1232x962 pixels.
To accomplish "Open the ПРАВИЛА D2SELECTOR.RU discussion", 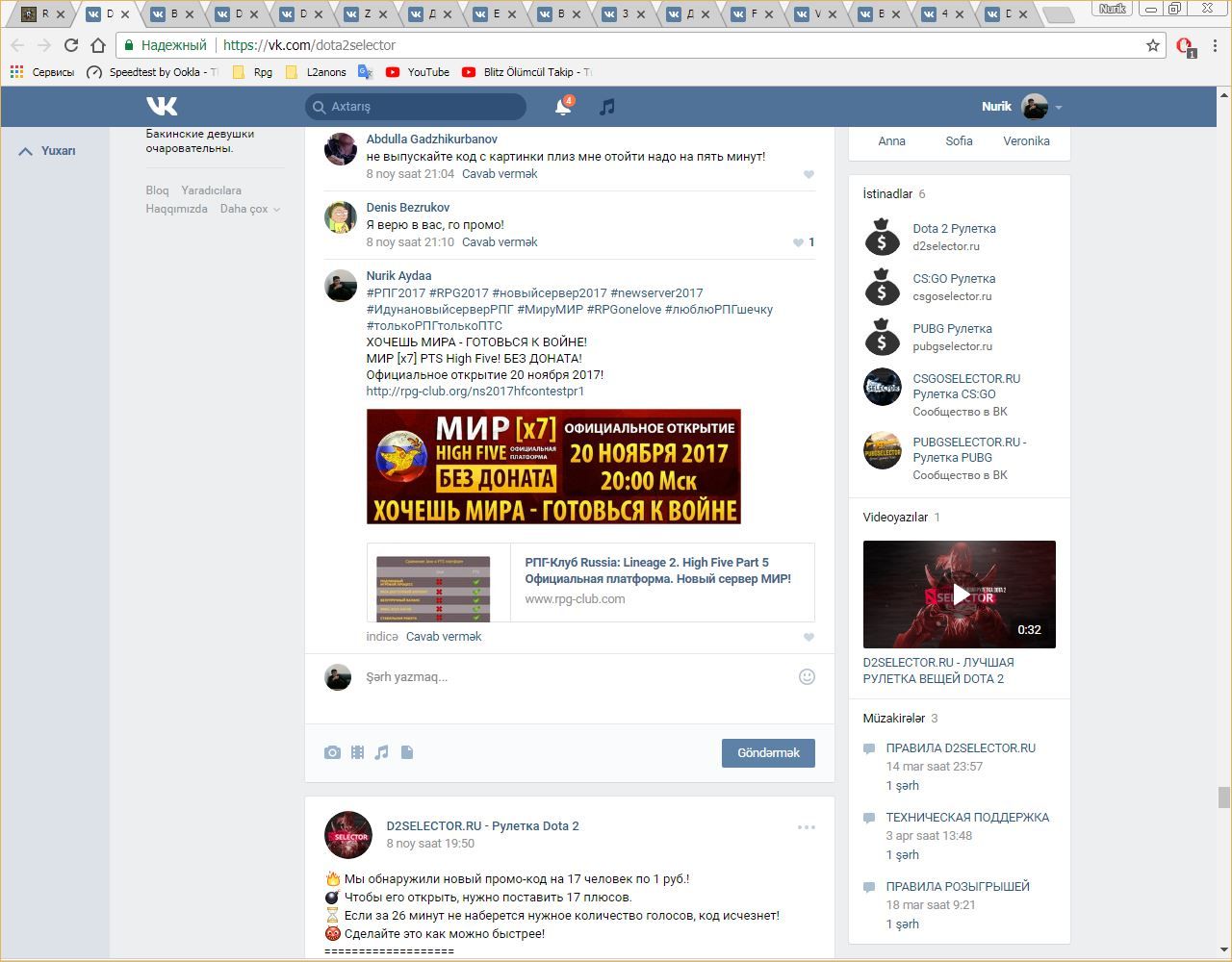I will coord(961,748).
